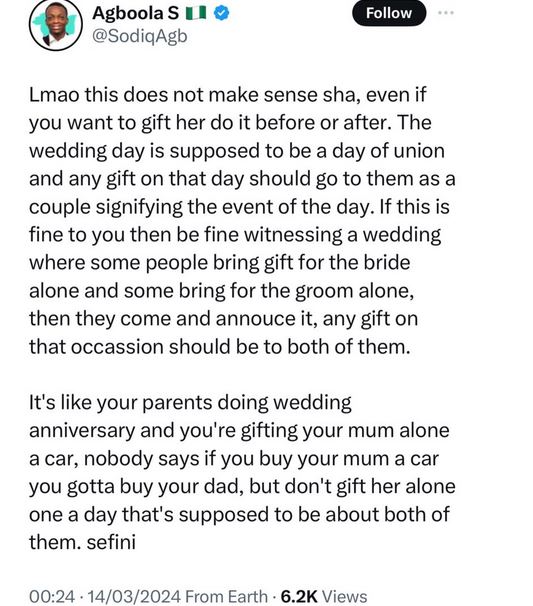Image resolution: width=533 pixels, height=606 pixels.
Task: Follow the @SodiqAgb account
Action: pos(389,13)
